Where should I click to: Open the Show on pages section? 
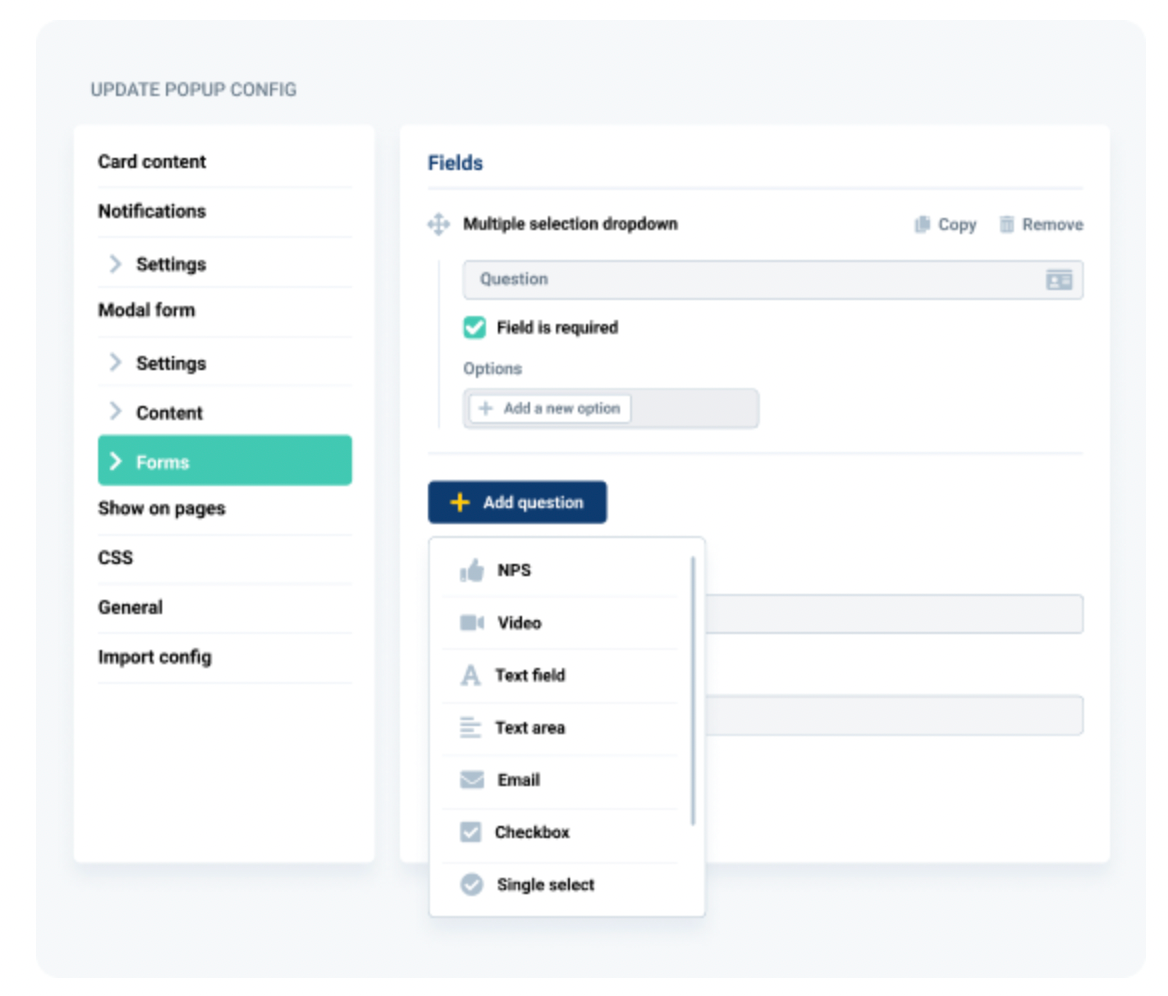(162, 509)
